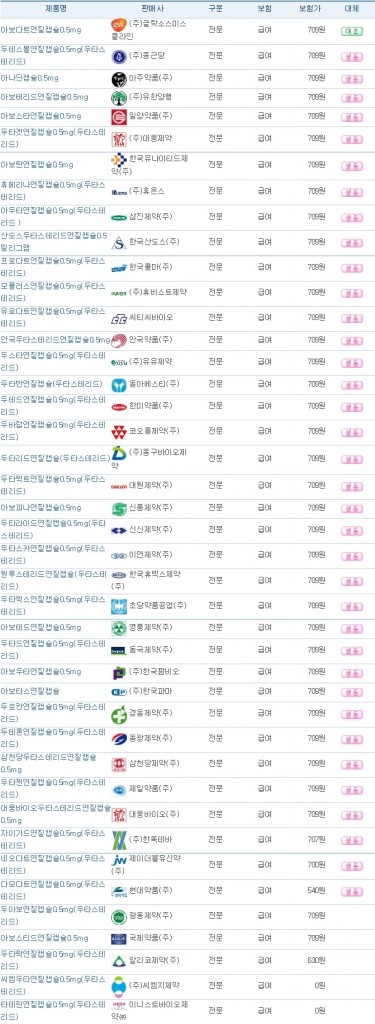Open 아보다트연질캡슐0.5mg product link
The image size is (375, 1024).
point(41,30)
